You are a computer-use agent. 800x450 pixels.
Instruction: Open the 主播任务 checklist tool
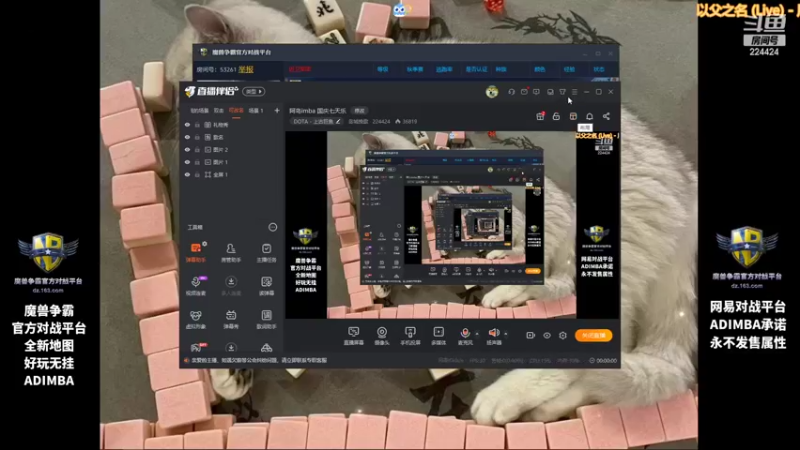click(x=266, y=252)
